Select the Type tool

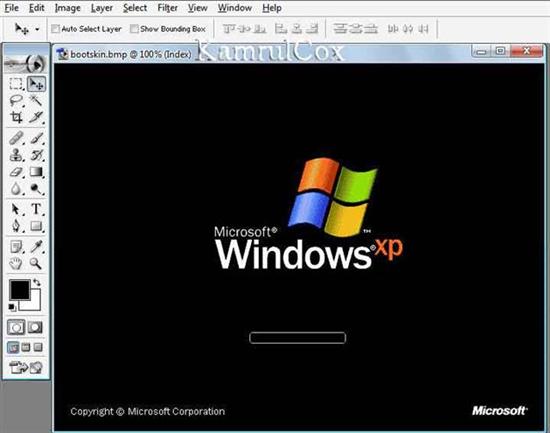[x=36, y=209]
